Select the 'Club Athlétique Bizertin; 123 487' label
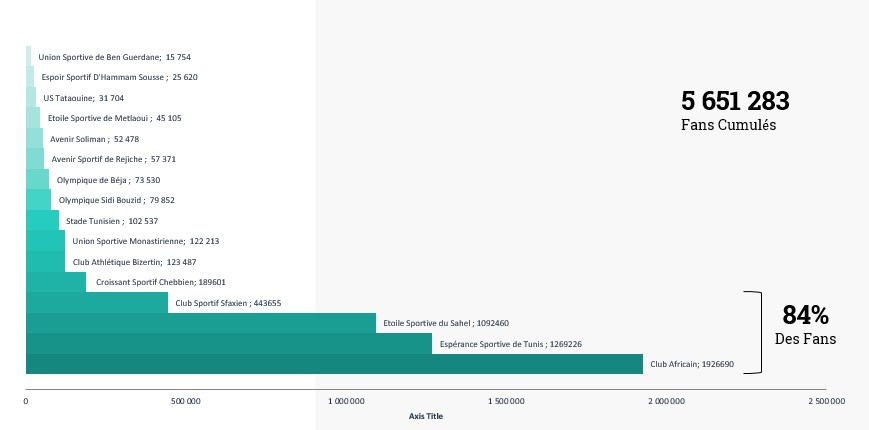The image size is (869, 430). [135, 262]
